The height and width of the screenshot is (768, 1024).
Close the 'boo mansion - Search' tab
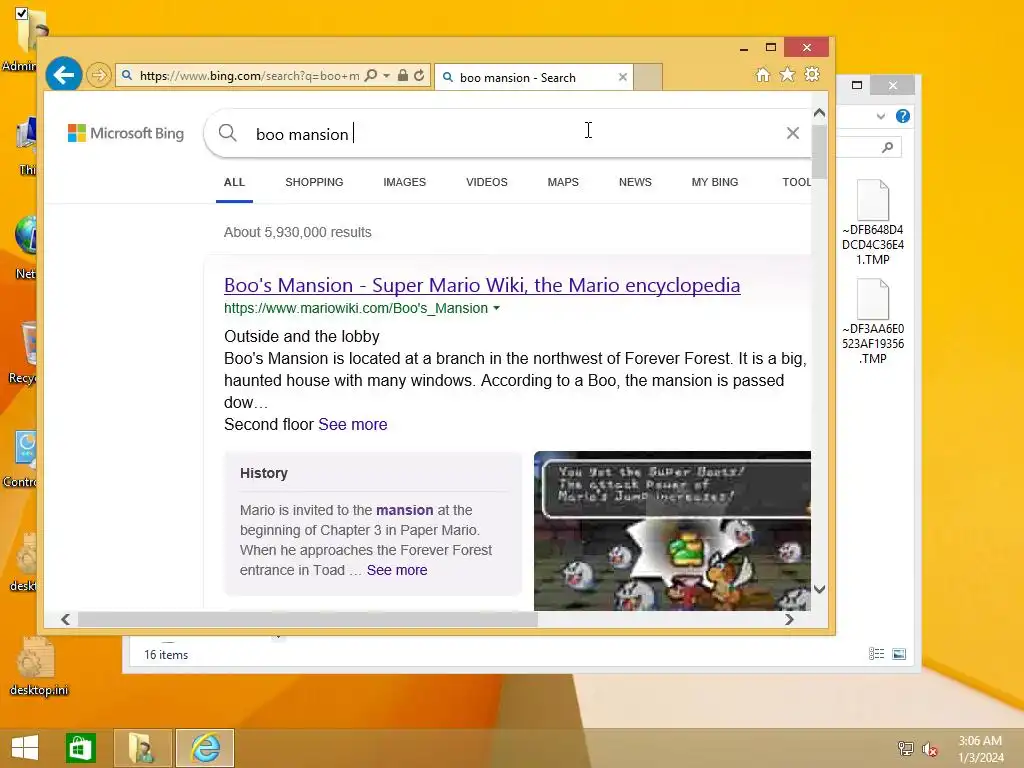(622, 77)
